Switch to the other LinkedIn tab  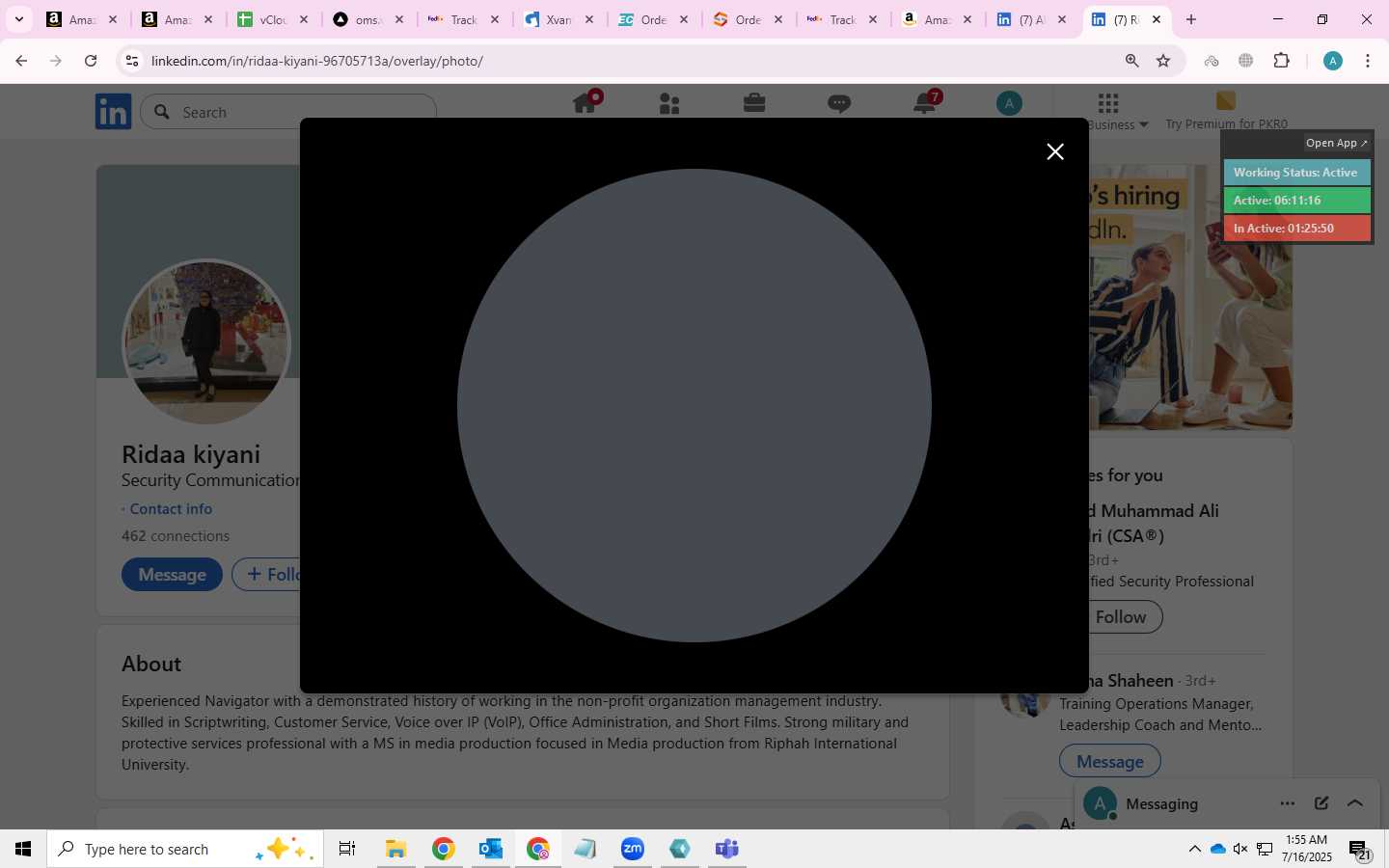coord(1032,19)
